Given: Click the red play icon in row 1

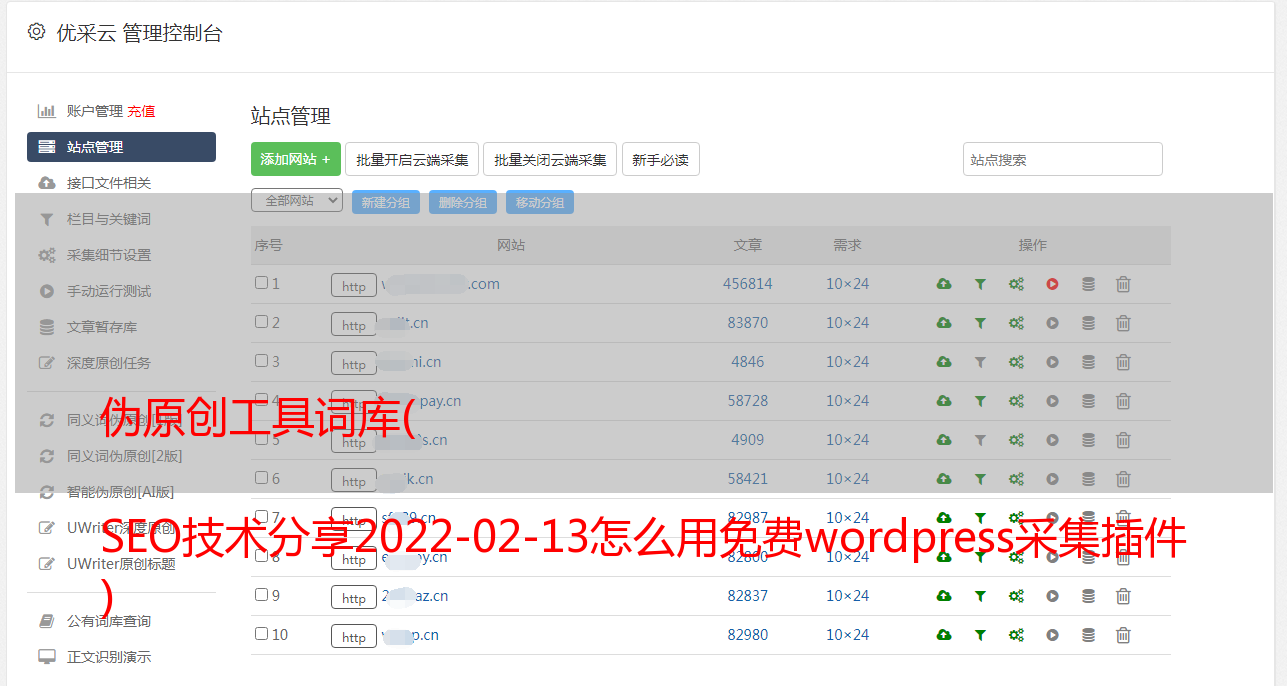Looking at the screenshot, I should click(1052, 284).
